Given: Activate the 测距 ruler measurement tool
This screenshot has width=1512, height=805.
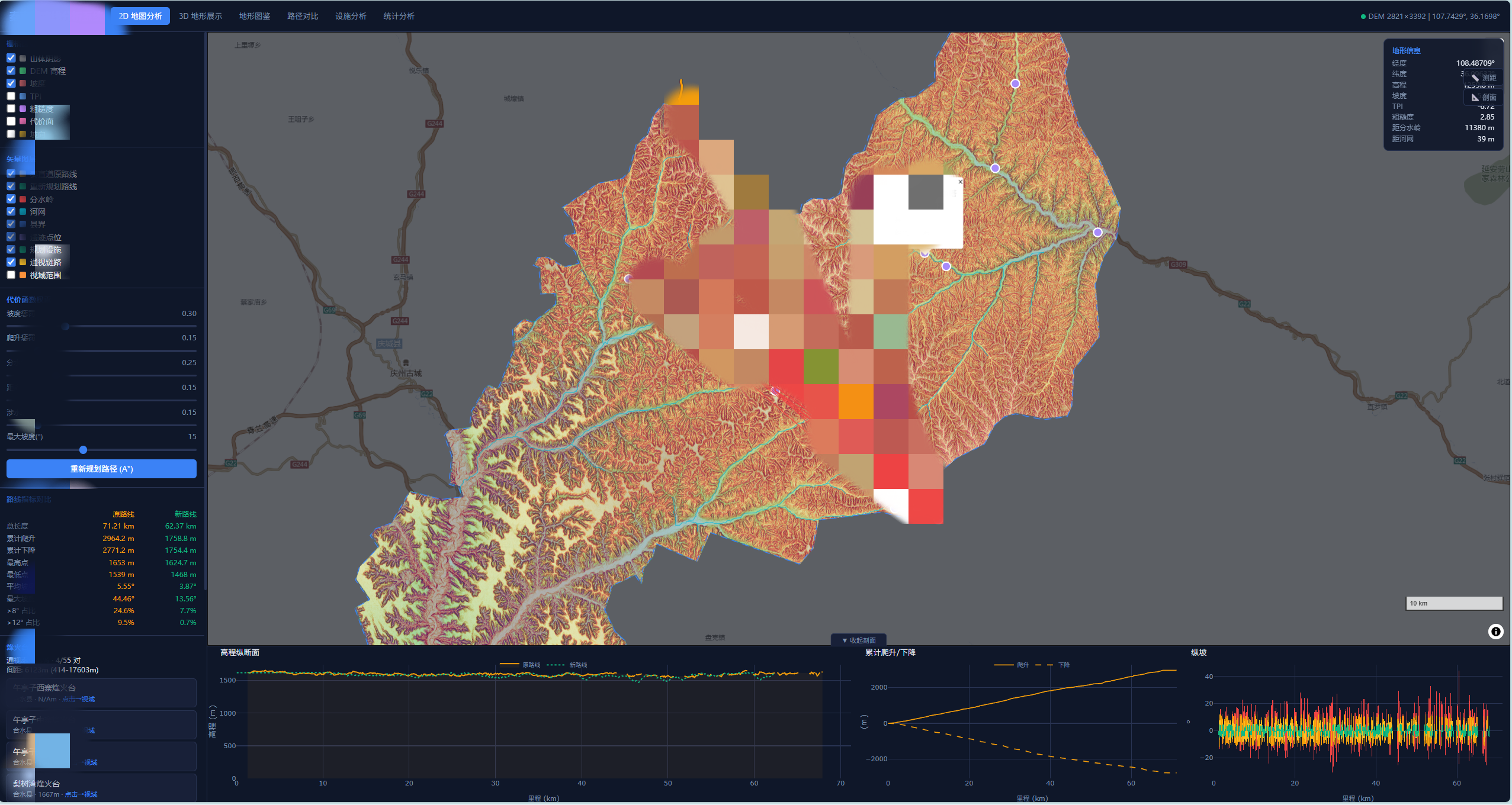Looking at the screenshot, I should coord(1484,78).
